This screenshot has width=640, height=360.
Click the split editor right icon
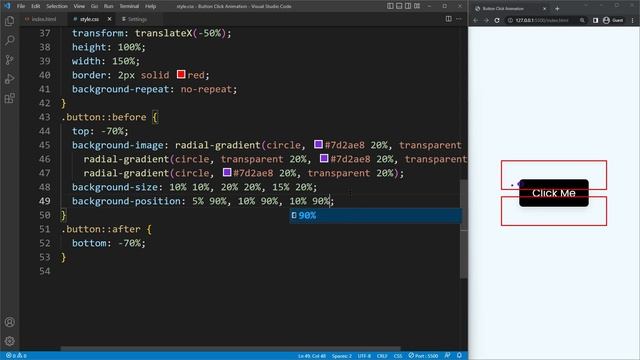tap(449, 19)
